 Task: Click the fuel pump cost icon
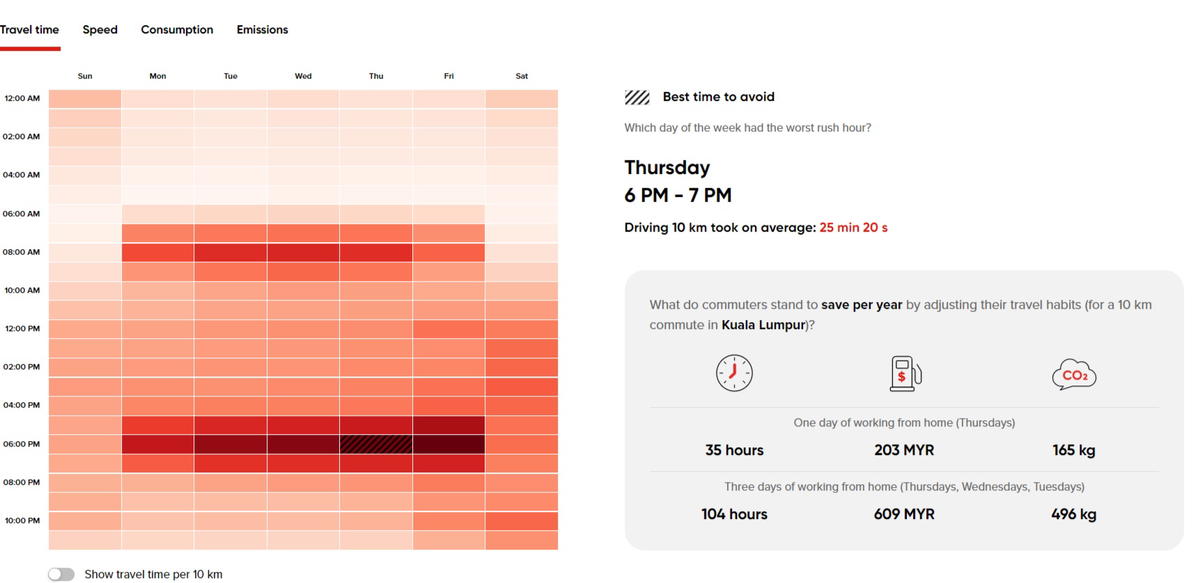pyautogui.click(x=904, y=373)
